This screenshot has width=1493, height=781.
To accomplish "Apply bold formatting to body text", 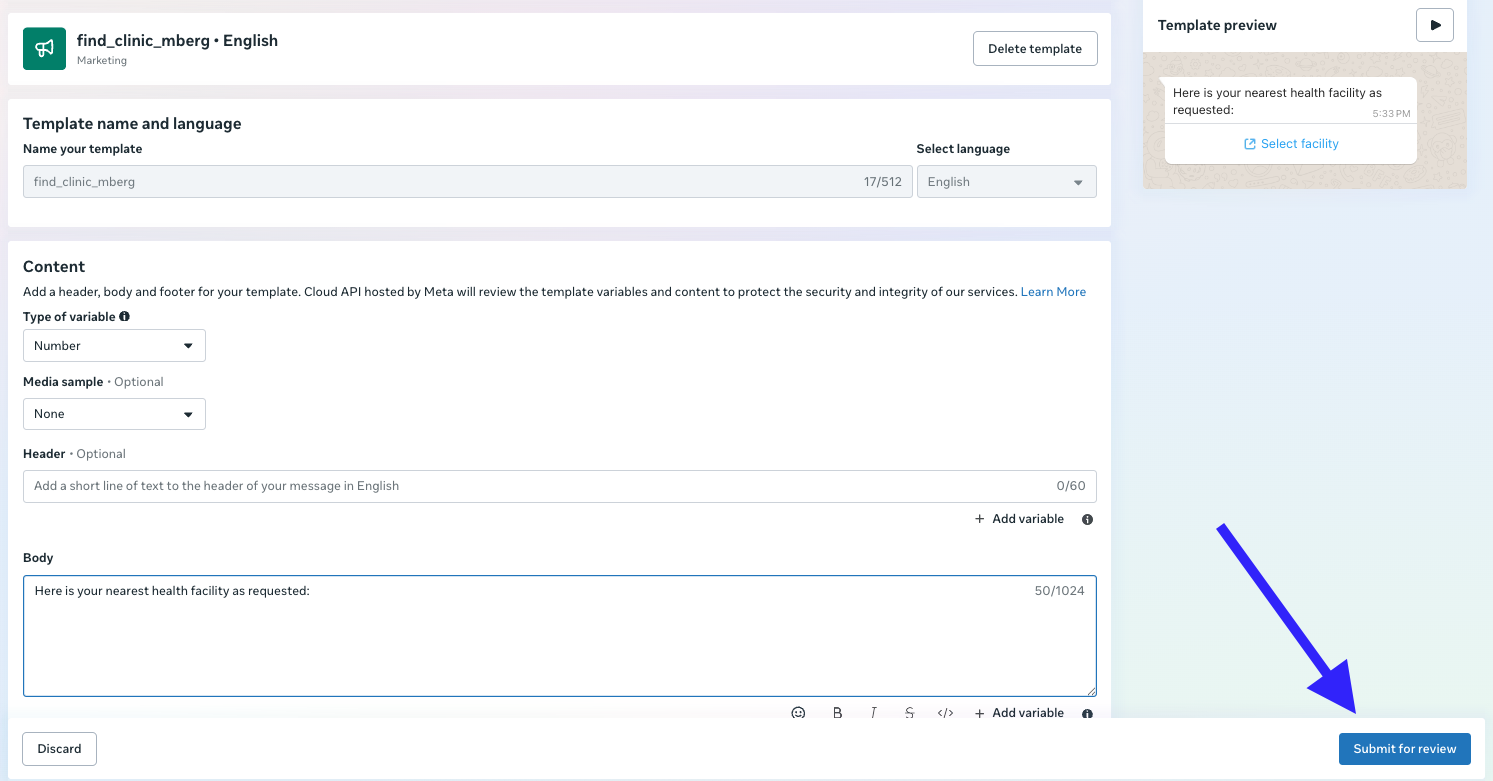I will coord(837,713).
